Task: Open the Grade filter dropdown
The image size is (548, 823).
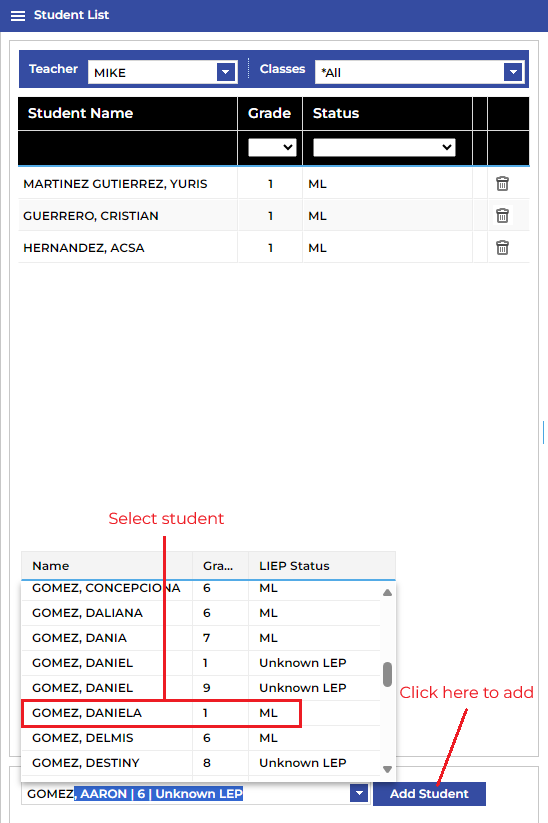Action: coord(272,147)
